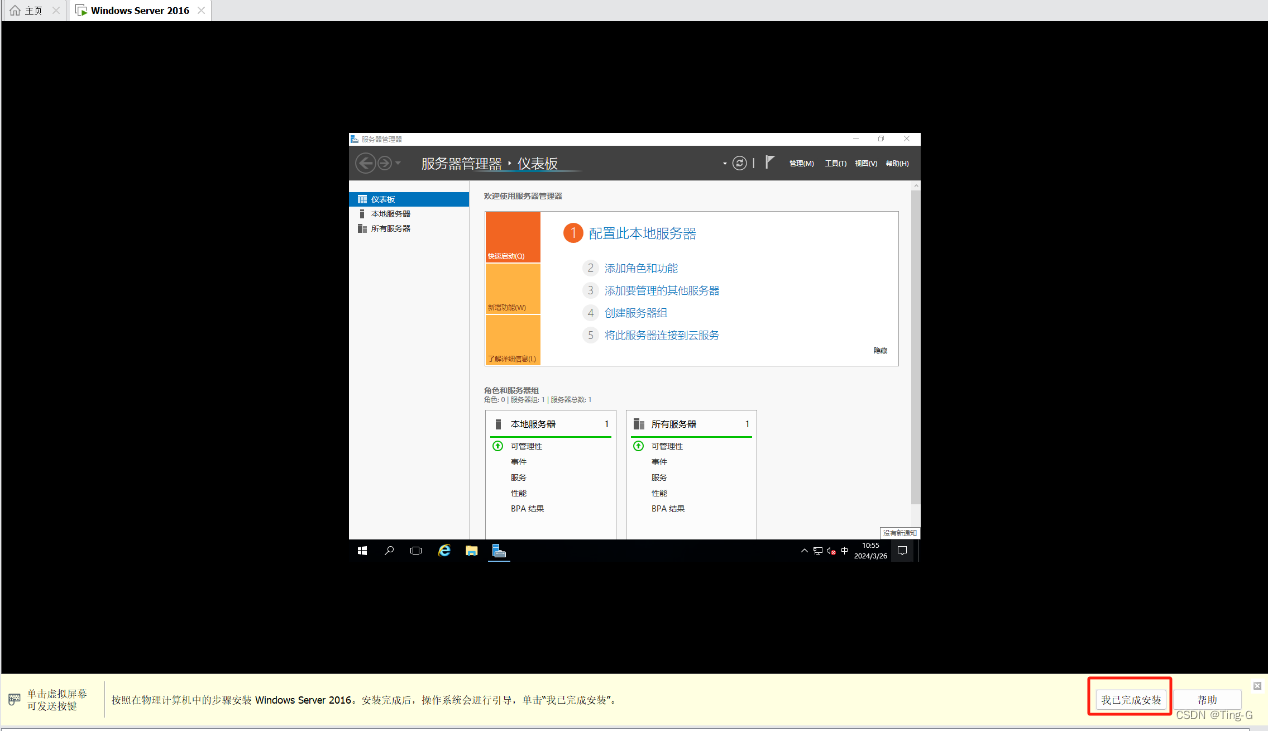
Task: Close the Windows Server 2016 tab
Action: [201, 10]
